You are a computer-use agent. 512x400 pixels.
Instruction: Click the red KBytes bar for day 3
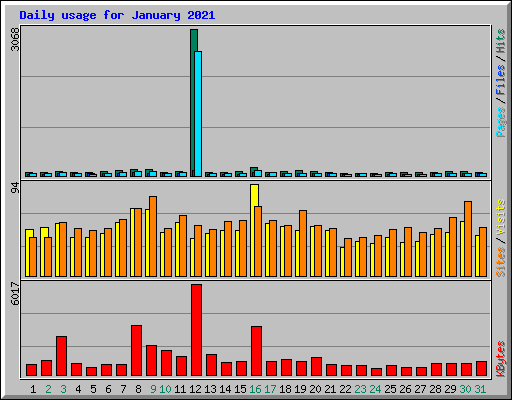tap(61, 356)
